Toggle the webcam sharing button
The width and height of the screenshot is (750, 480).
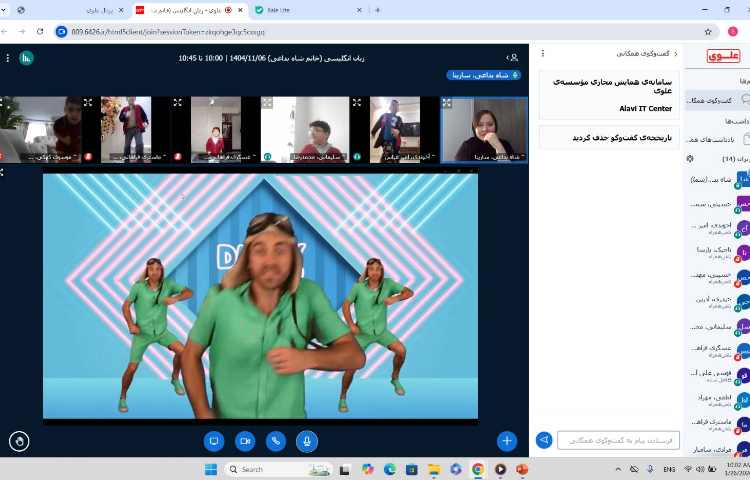245,440
